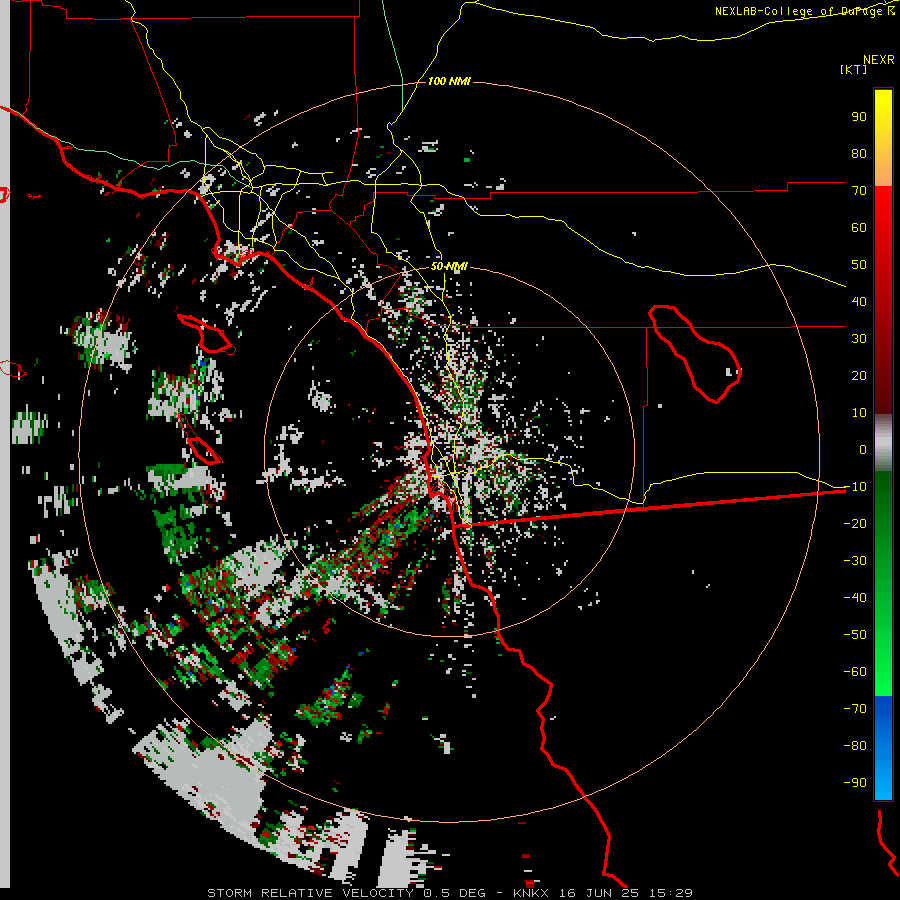Select the 100 NMI range ring label
Image resolution: width=900 pixels, height=900 pixels.
coord(449,82)
